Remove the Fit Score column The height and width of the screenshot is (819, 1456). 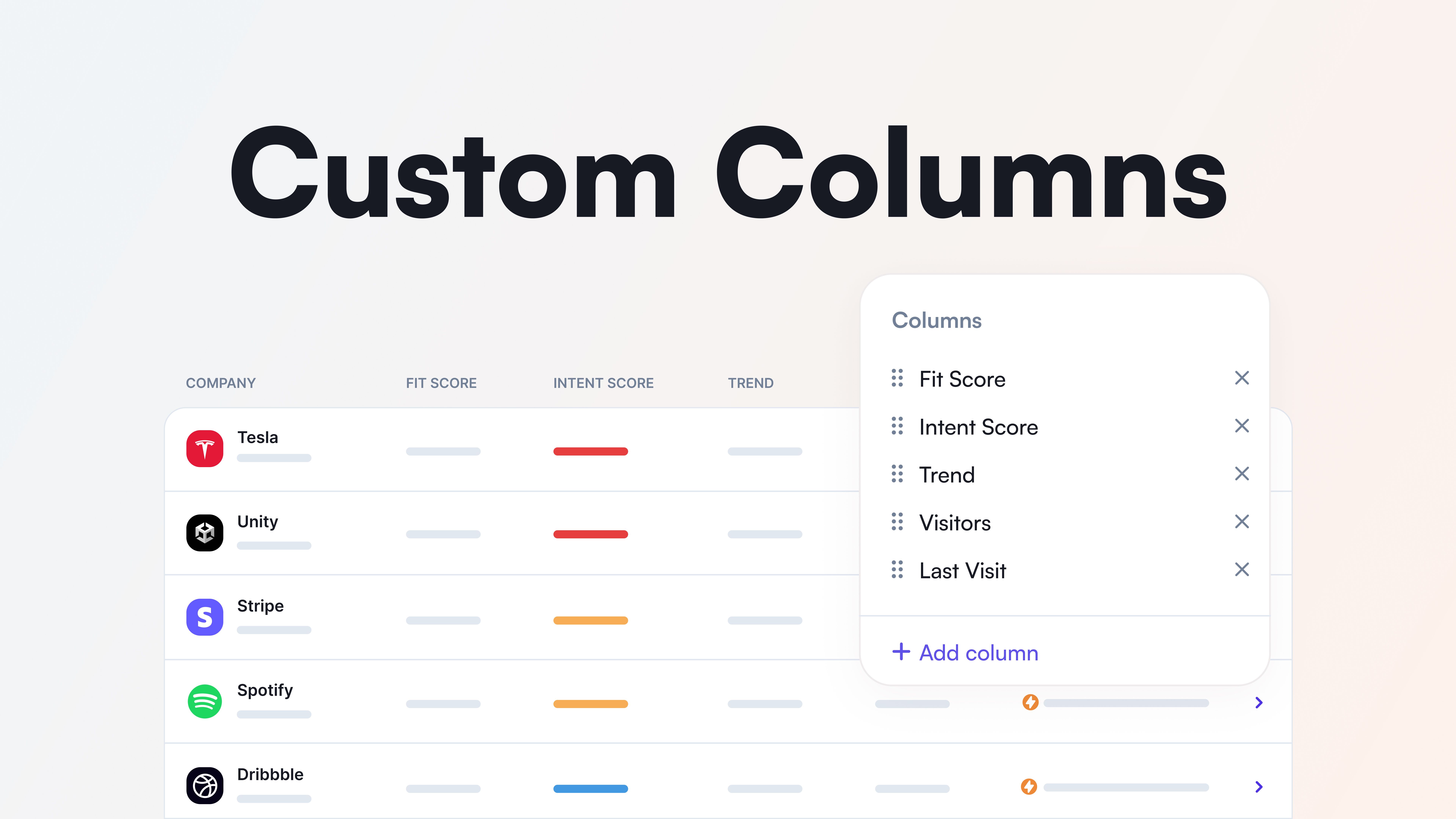pos(1242,378)
